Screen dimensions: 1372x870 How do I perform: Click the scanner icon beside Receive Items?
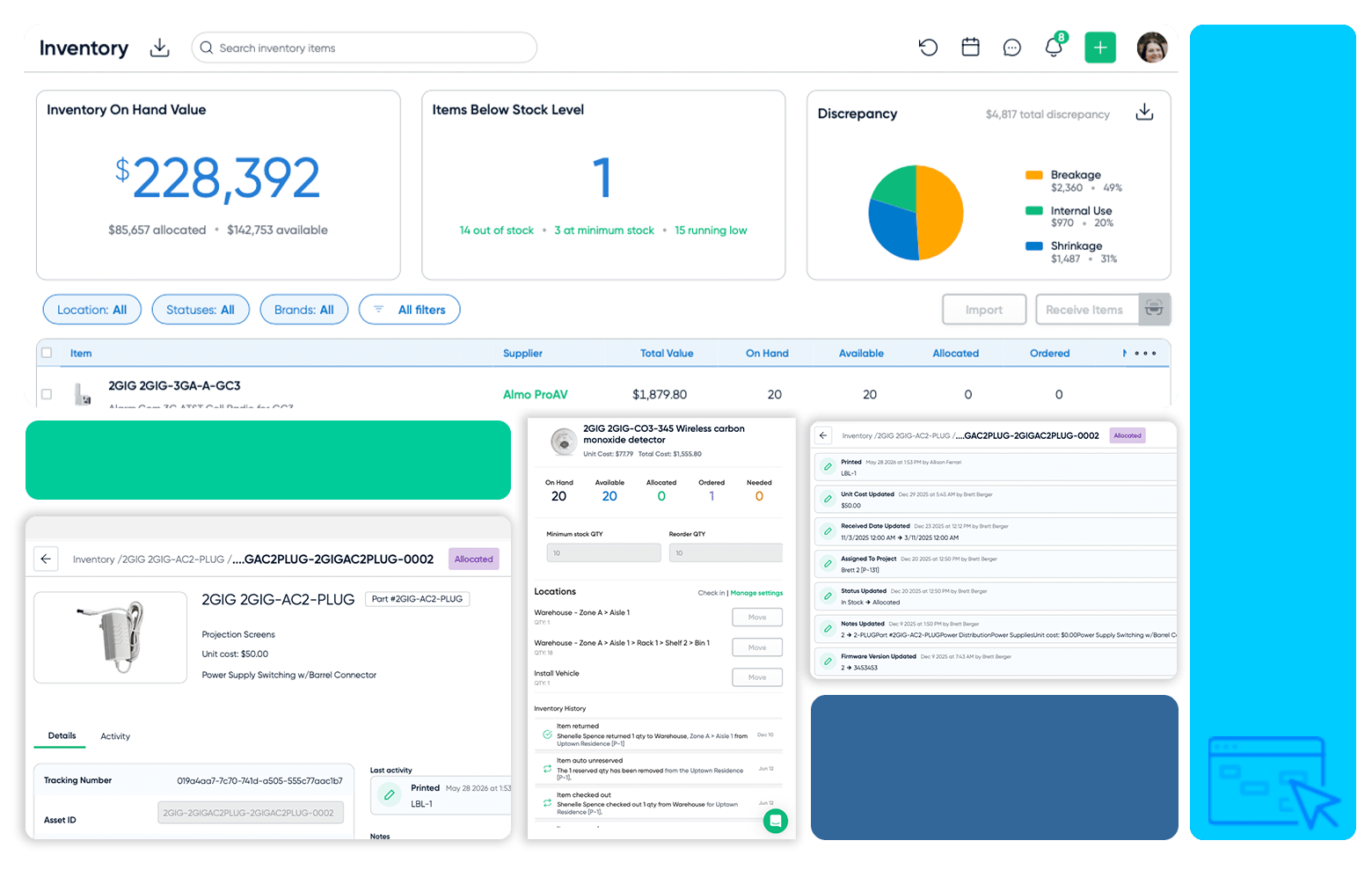(1154, 309)
